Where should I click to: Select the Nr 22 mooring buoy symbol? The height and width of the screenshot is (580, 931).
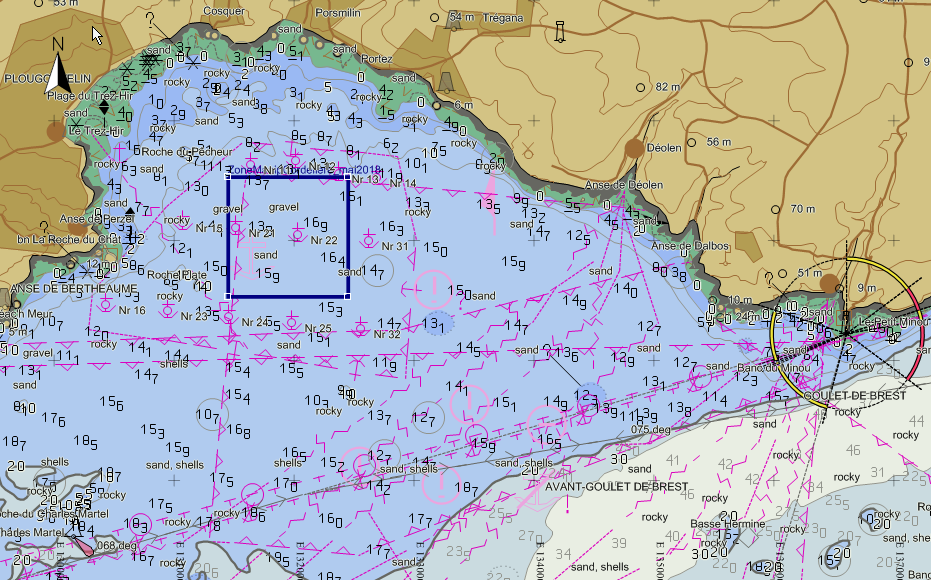[x=298, y=233]
